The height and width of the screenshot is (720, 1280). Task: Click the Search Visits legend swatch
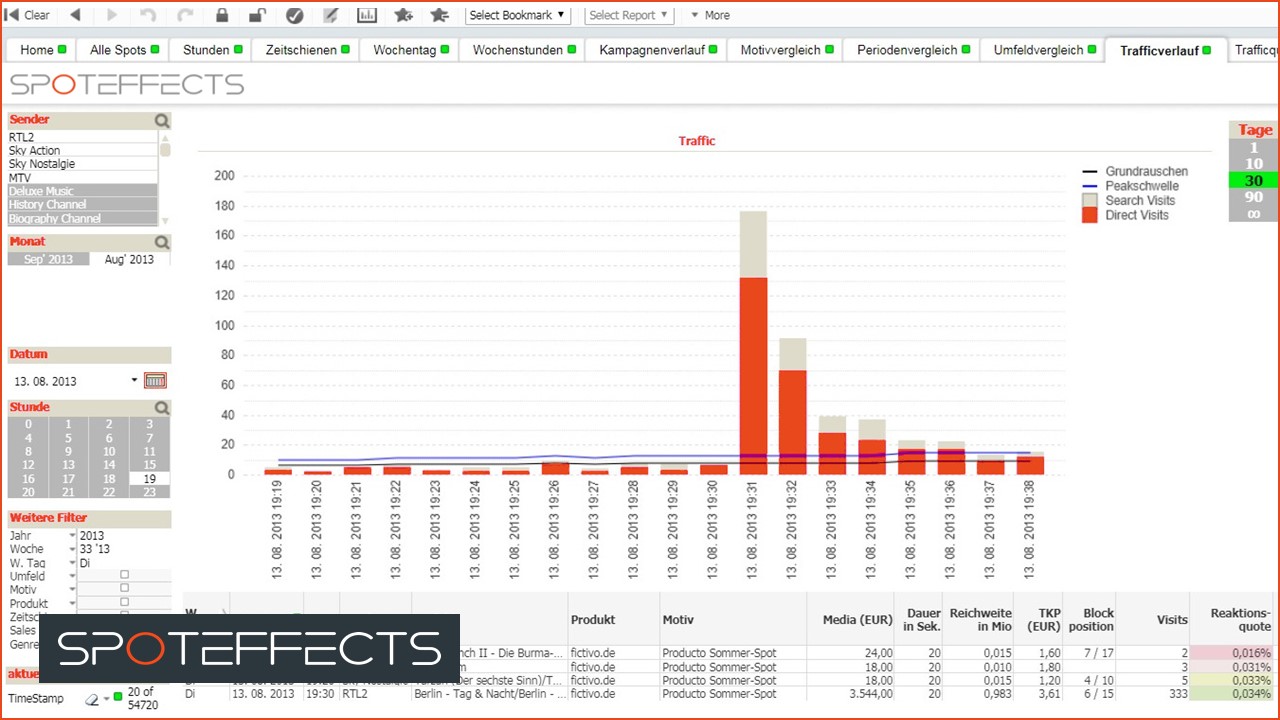coord(1090,200)
